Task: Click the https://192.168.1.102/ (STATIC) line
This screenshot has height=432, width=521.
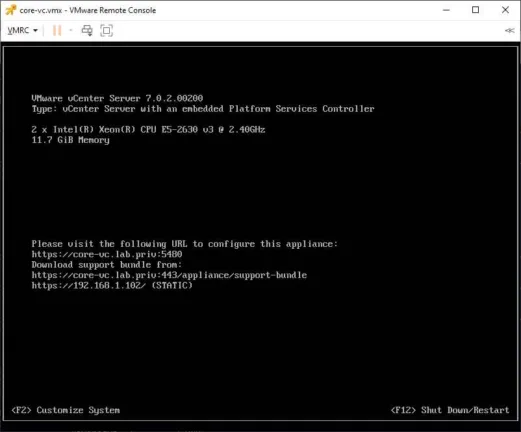Action: pos(112,285)
